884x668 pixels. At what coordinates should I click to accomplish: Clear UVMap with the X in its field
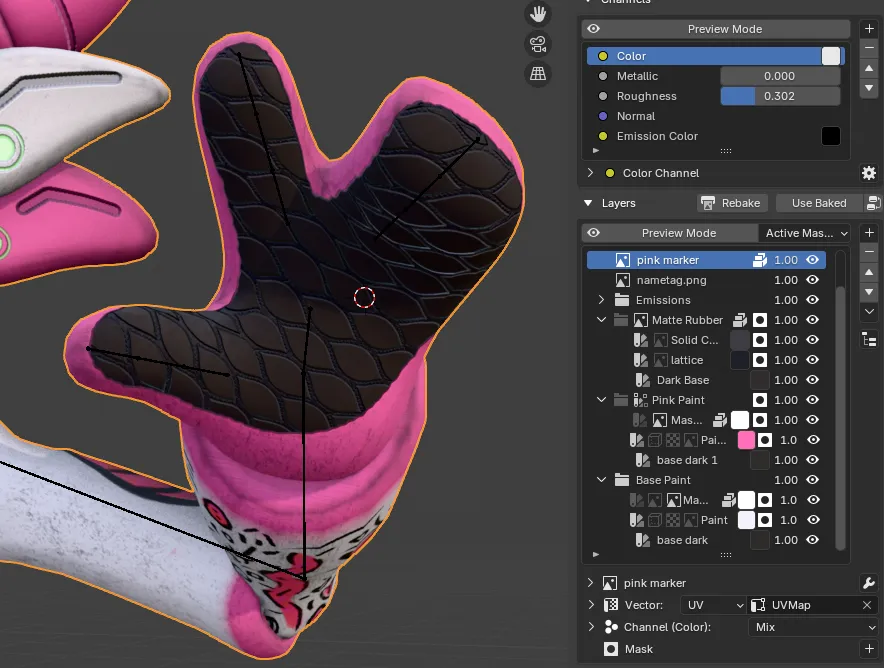(x=866, y=605)
